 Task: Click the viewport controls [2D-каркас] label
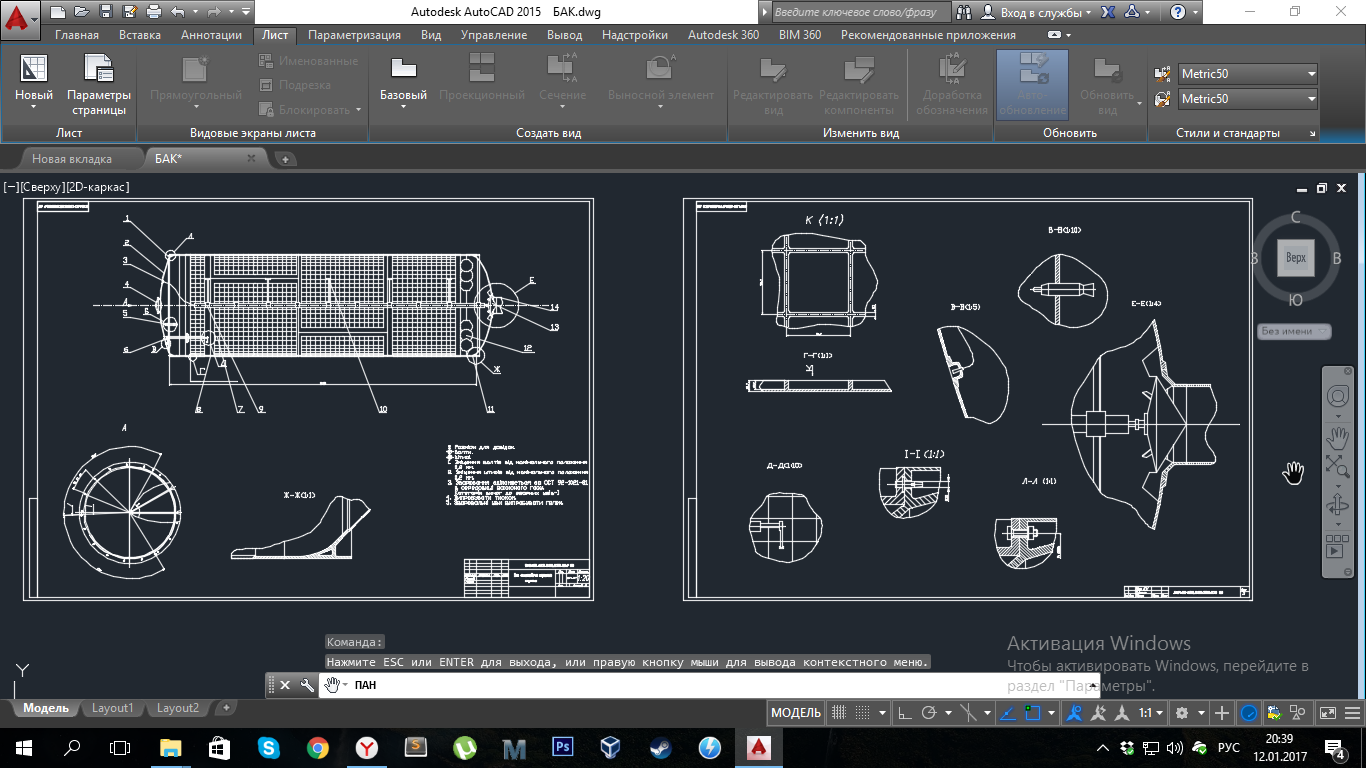click(x=99, y=187)
